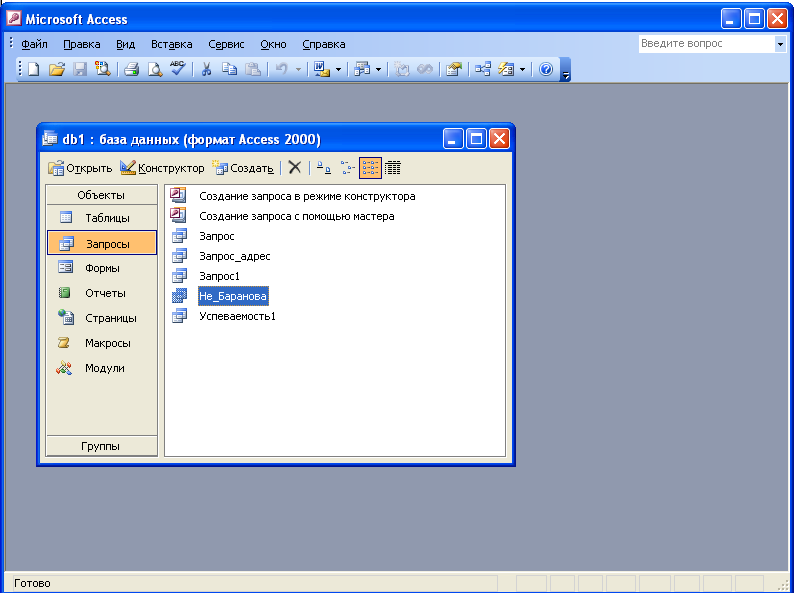Run the ABC spelling check
Viewport: 794px width, 593px height.
pyautogui.click(x=177, y=68)
